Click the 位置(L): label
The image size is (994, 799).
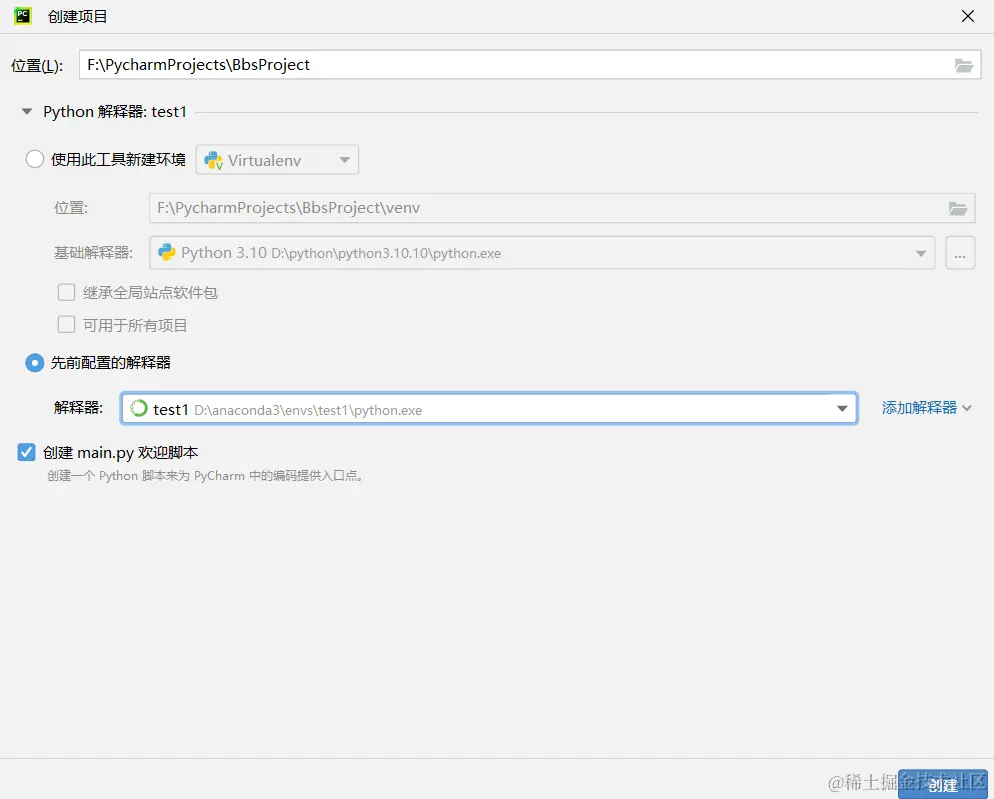pos(37,65)
